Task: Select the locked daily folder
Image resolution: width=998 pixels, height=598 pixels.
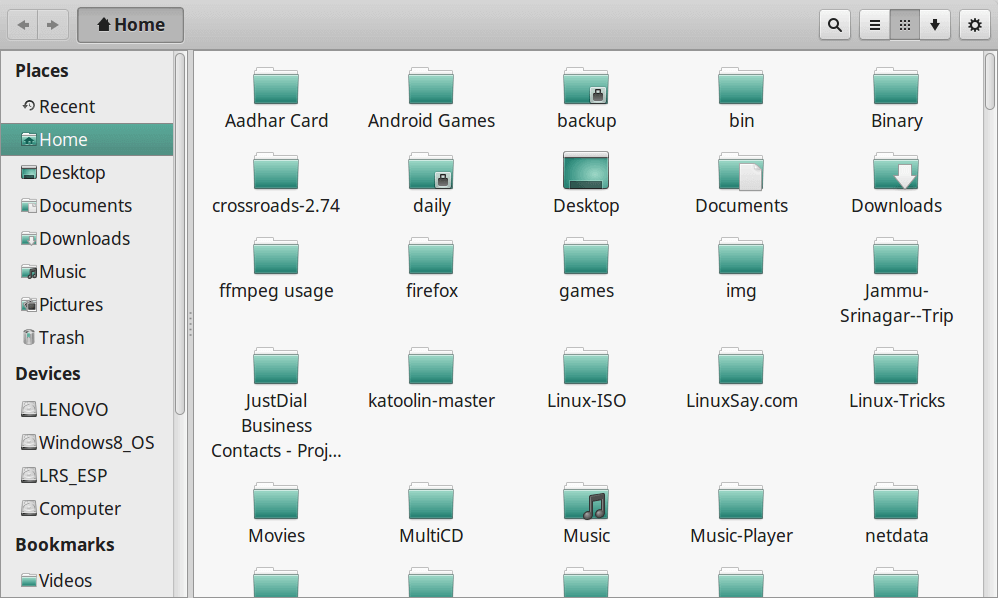Action: (431, 184)
